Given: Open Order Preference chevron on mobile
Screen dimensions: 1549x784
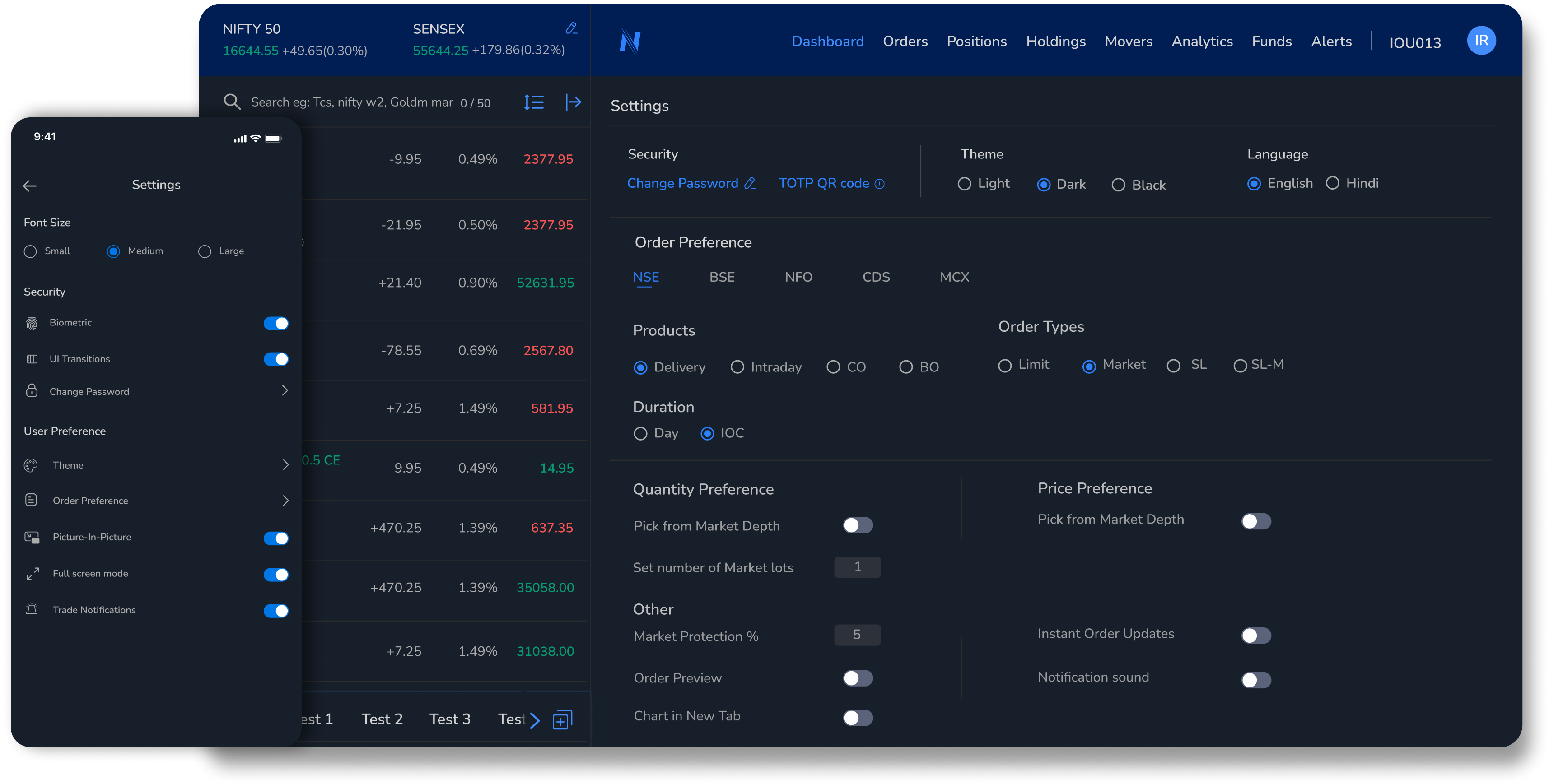Looking at the screenshot, I should click(x=285, y=501).
